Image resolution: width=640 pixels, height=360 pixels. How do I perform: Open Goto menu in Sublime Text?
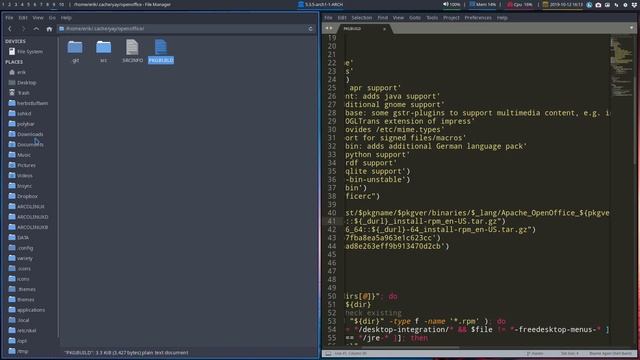click(x=415, y=18)
